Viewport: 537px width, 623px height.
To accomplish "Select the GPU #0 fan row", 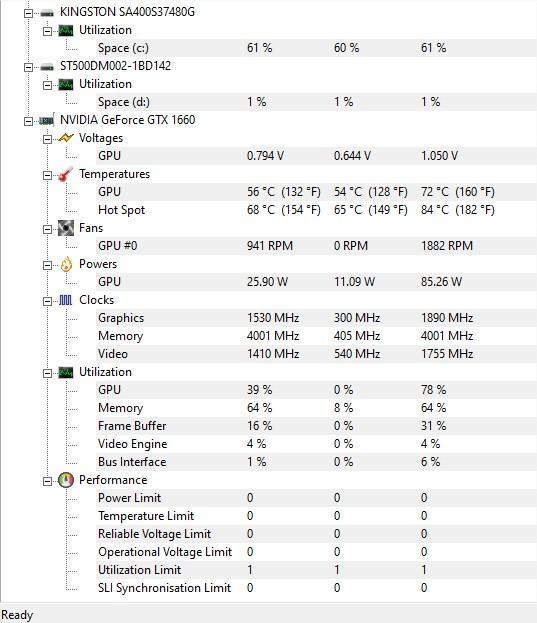I will 316,246.
